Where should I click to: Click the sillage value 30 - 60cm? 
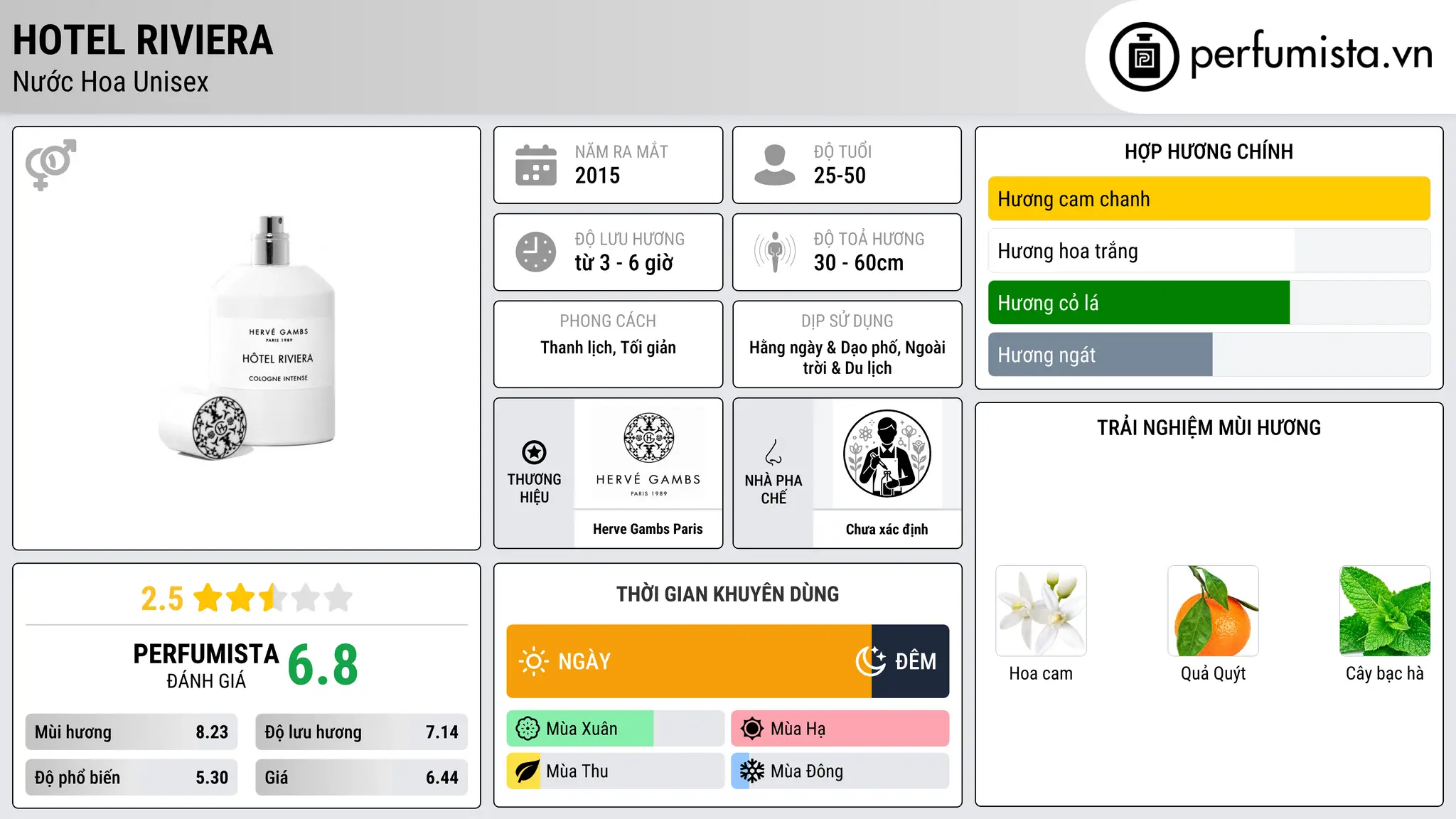(859, 263)
